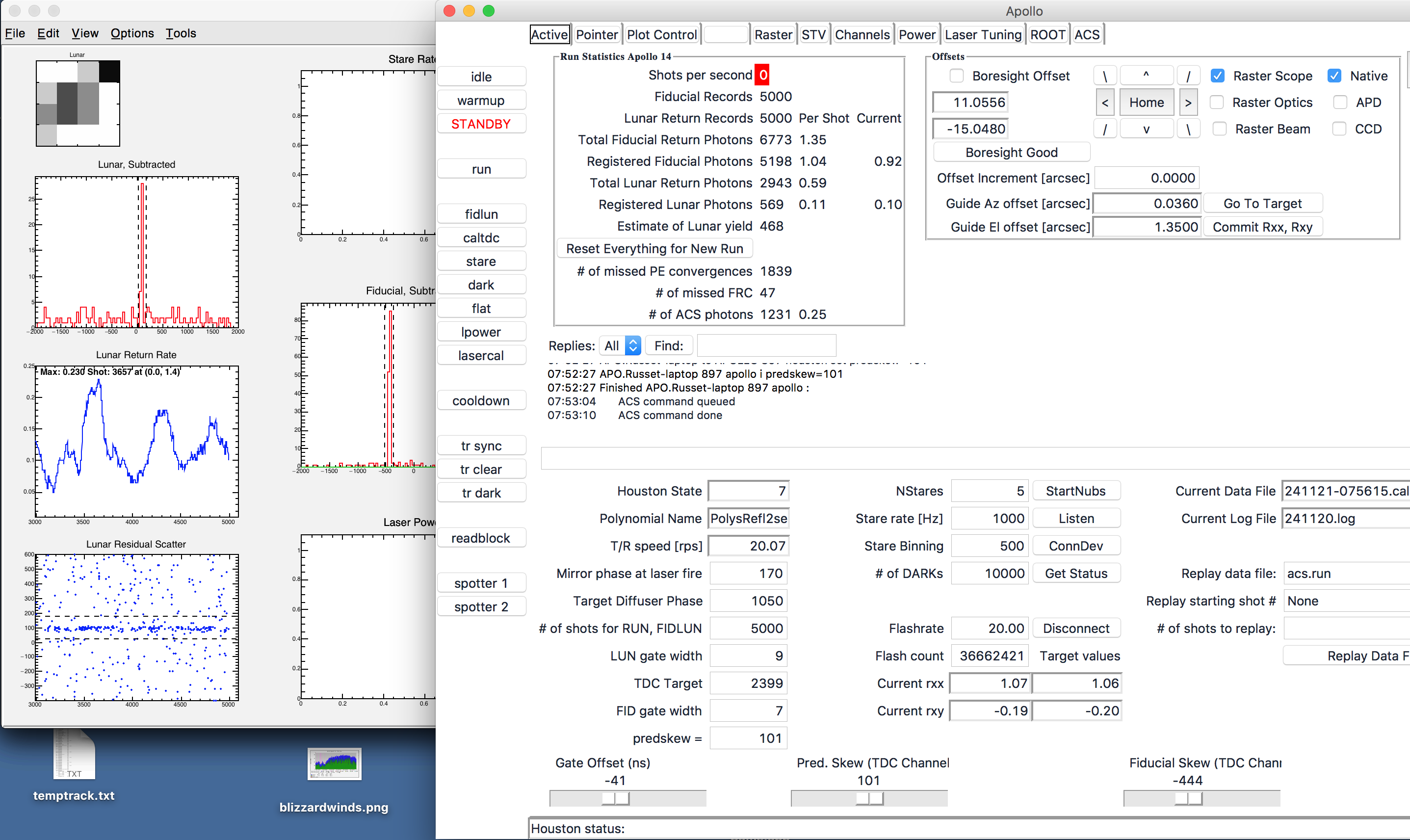The width and height of the screenshot is (1410, 840).
Task: Click the down v offset arrow button
Action: [x=1147, y=129]
